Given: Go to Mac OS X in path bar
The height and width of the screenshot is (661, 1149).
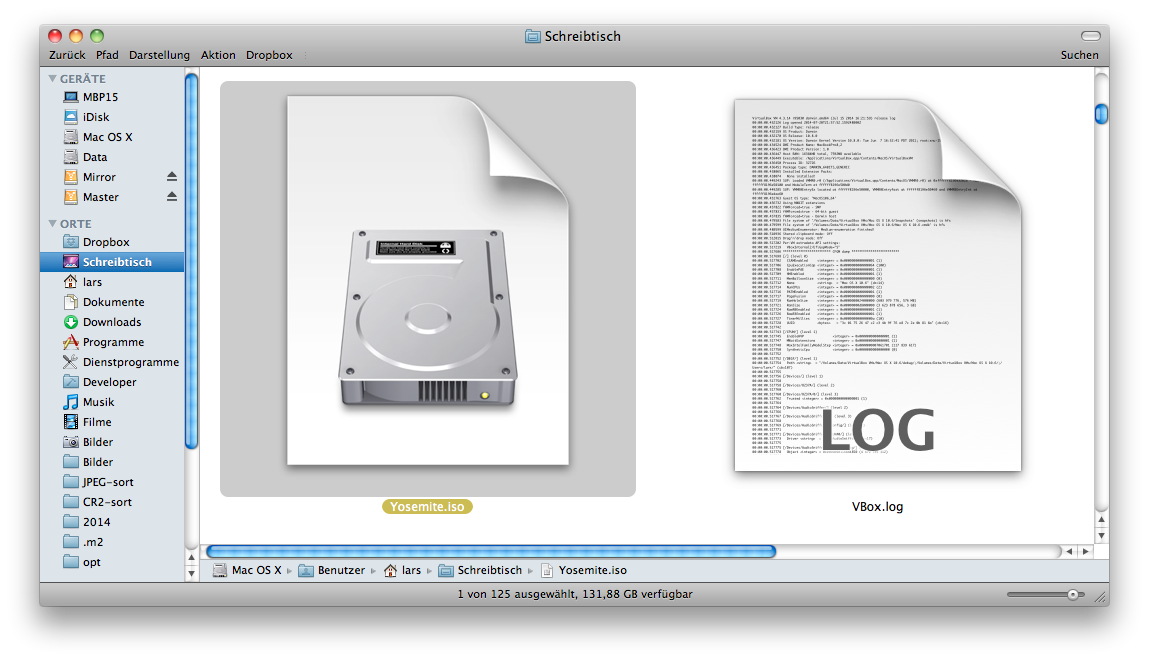Looking at the screenshot, I should click(x=248, y=570).
